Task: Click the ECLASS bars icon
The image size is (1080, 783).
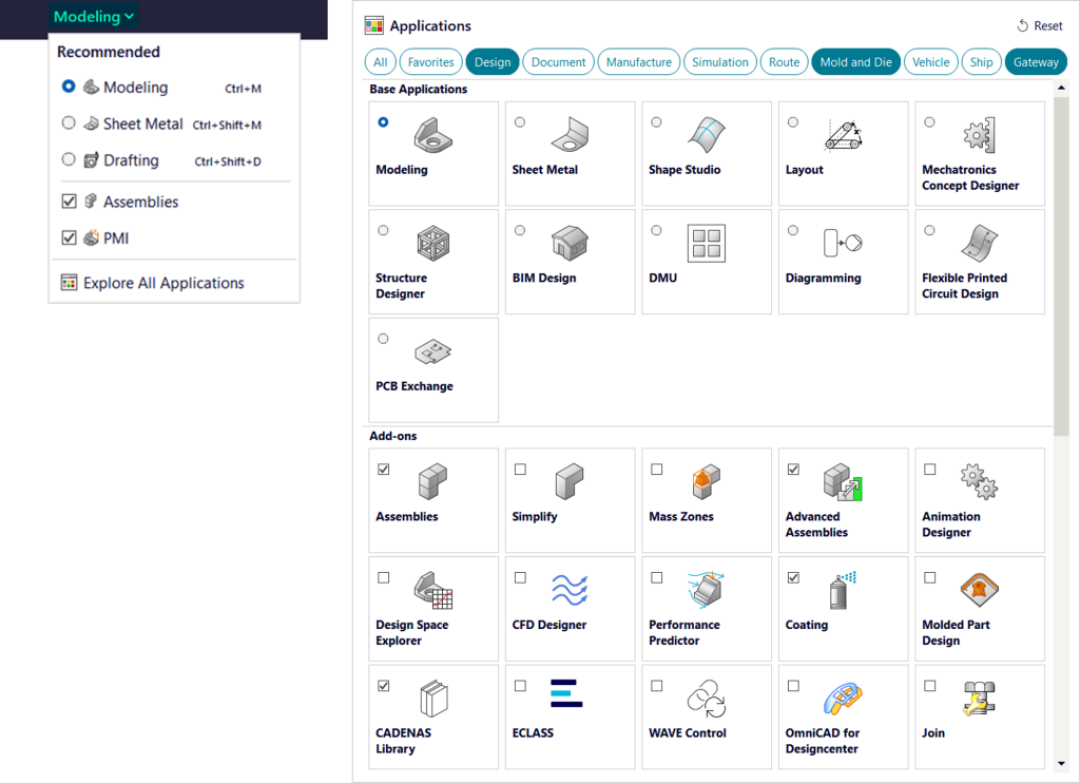Action: point(567,693)
